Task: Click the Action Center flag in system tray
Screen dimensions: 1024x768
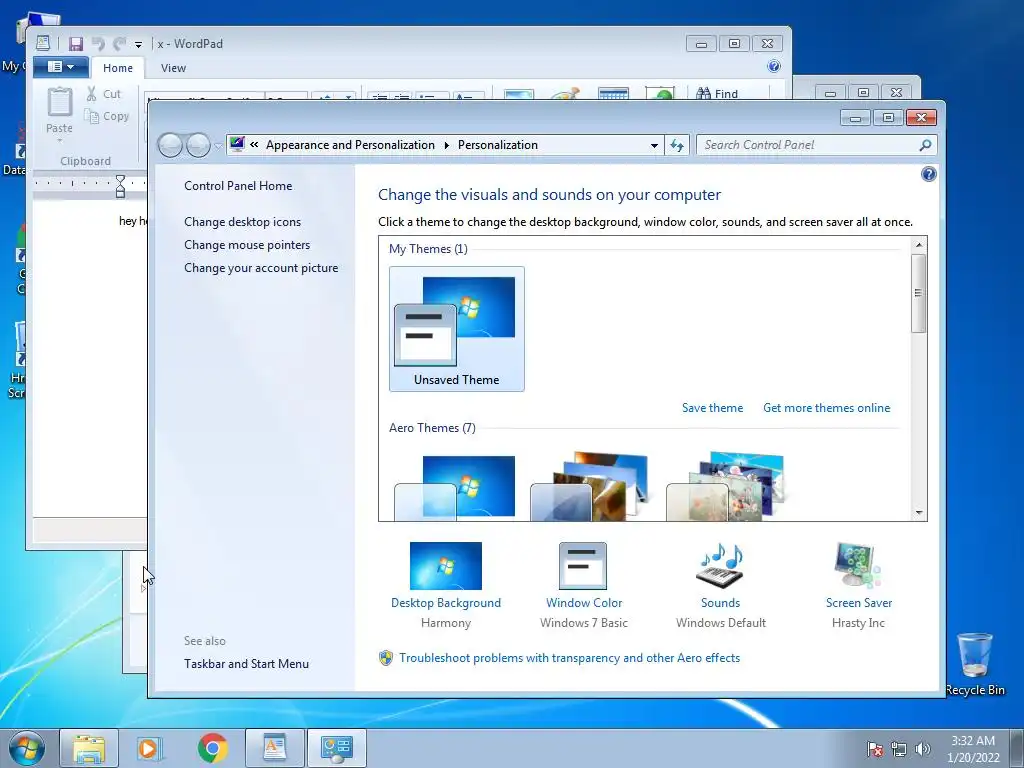Action: coord(875,749)
